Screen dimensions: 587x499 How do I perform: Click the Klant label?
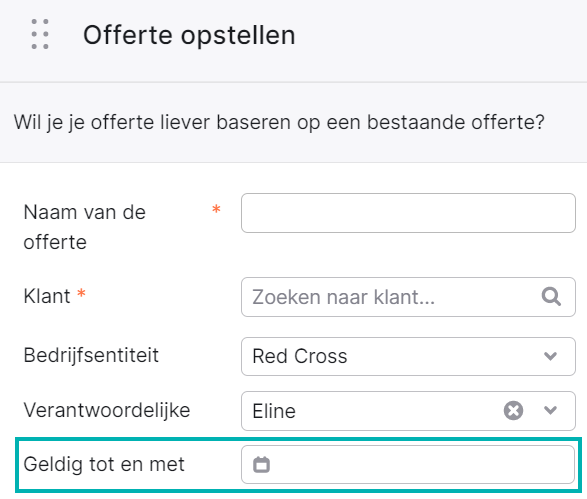47,296
